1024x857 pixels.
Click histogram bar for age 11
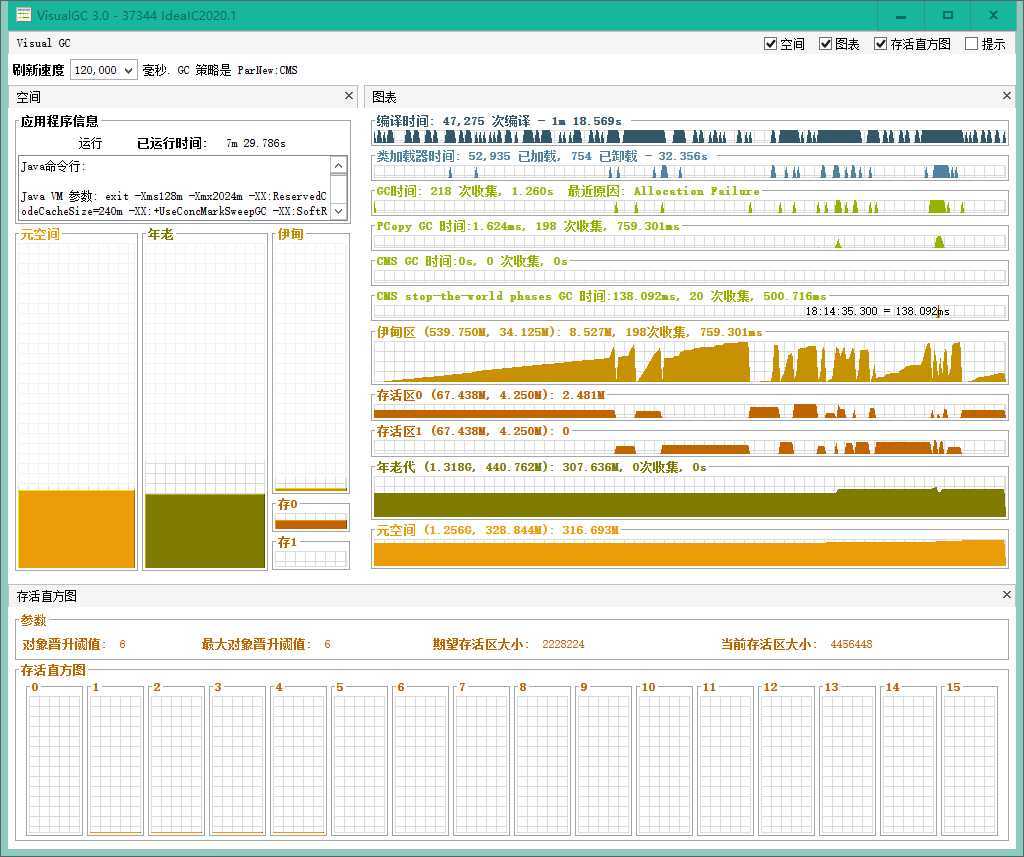tap(726, 764)
